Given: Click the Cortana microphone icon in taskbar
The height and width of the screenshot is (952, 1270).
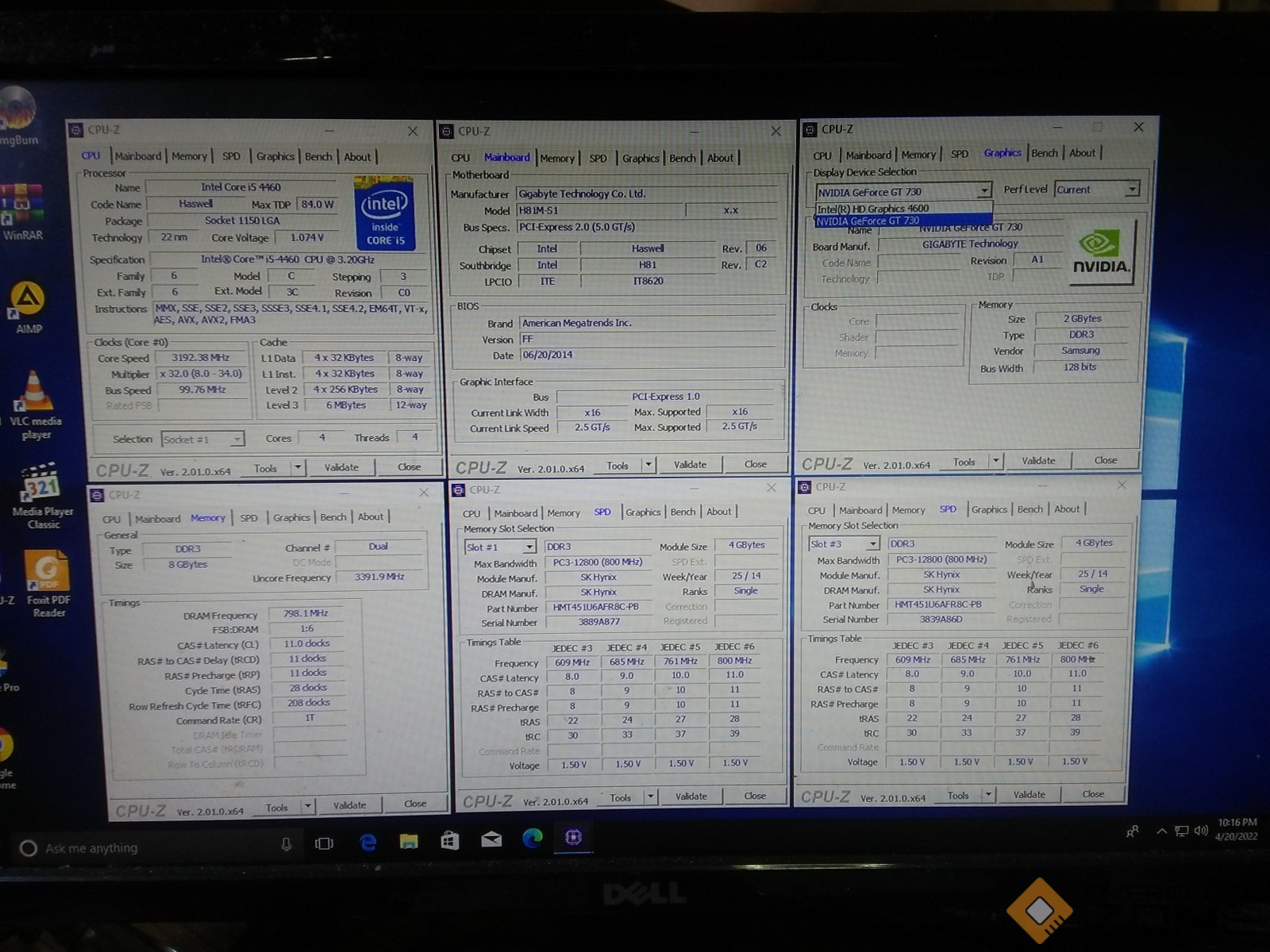Looking at the screenshot, I should coord(286,844).
